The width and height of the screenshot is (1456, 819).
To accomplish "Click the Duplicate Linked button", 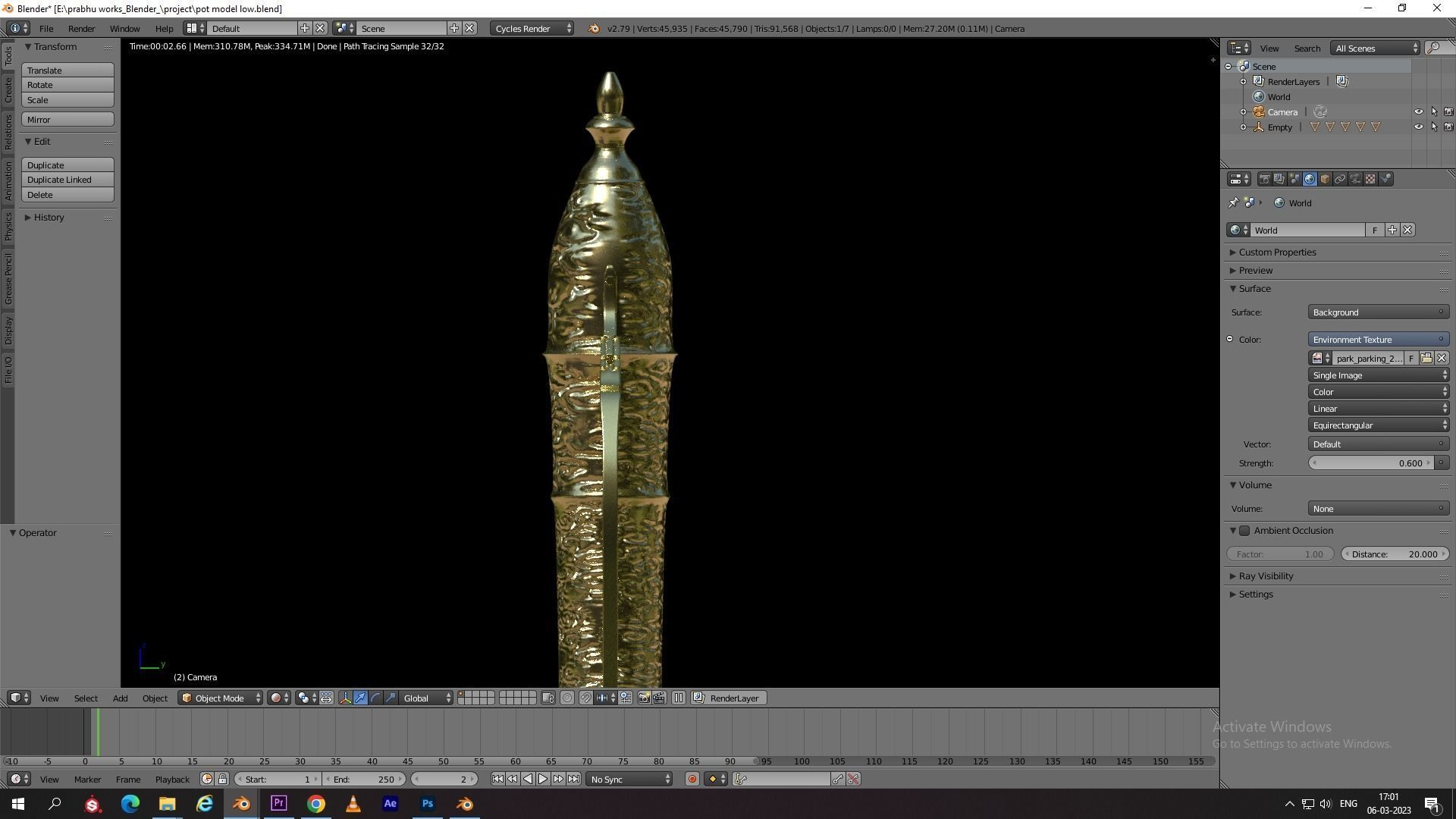I will click(x=67, y=180).
